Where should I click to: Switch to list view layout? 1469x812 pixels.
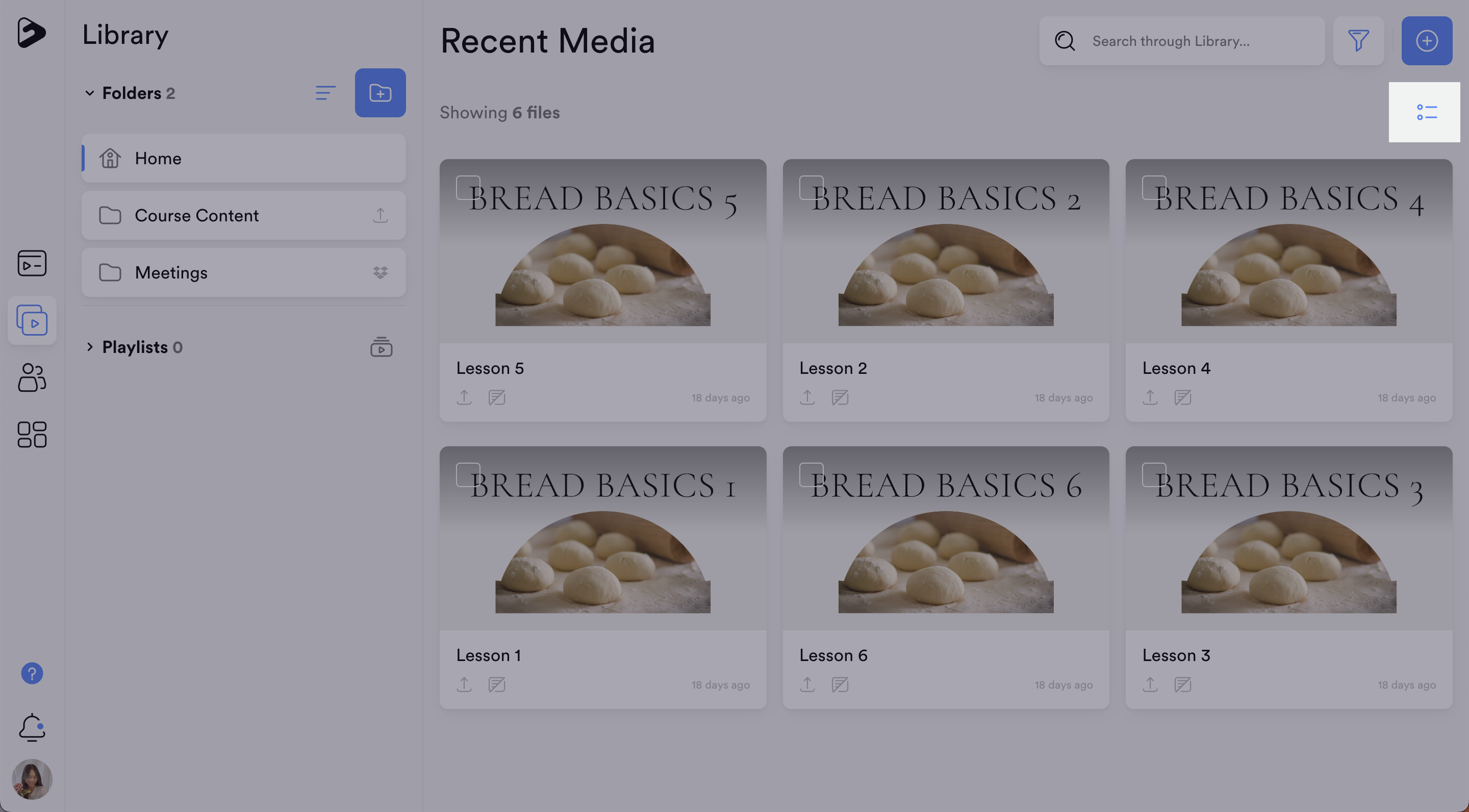pos(1426,112)
